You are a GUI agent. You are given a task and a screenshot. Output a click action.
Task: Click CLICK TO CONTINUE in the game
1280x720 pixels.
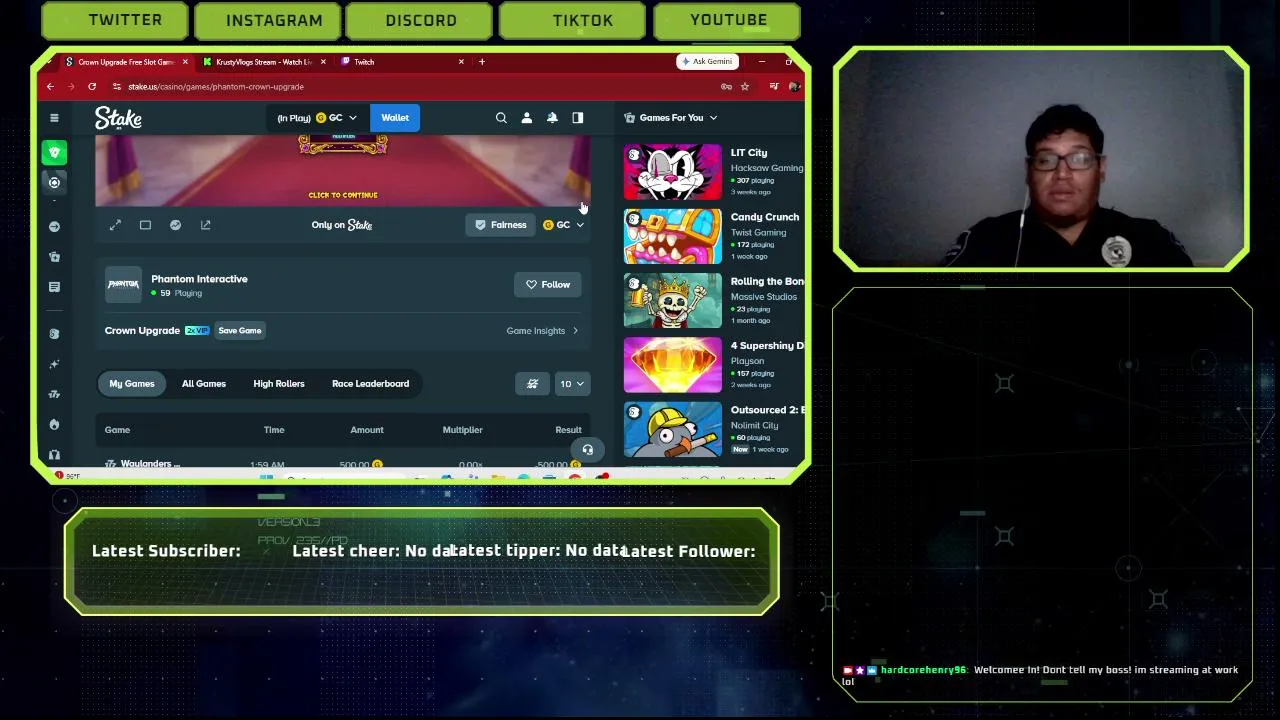(343, 195)
